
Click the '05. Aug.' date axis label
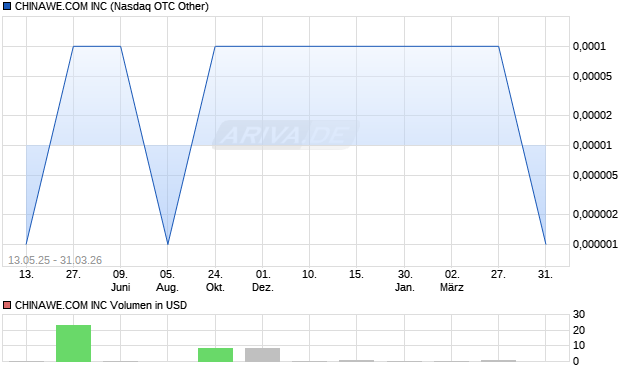[x=167, y=280]
